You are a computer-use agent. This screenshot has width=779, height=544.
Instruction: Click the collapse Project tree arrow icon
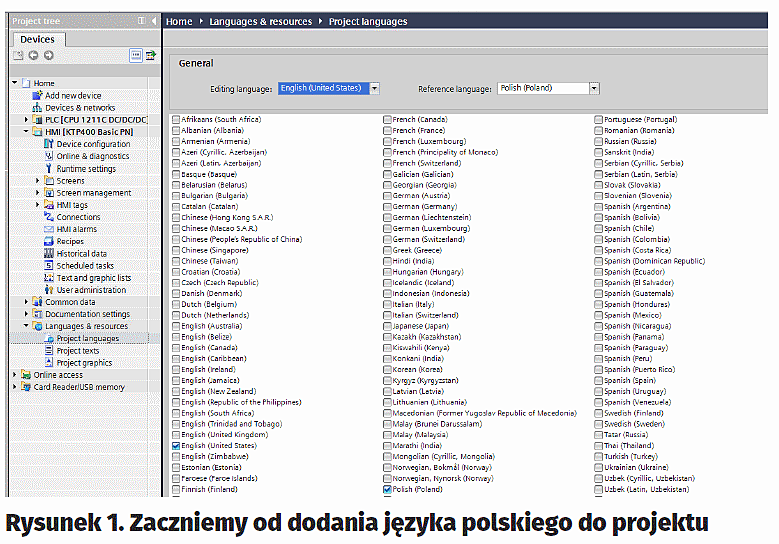coord(153,20)
